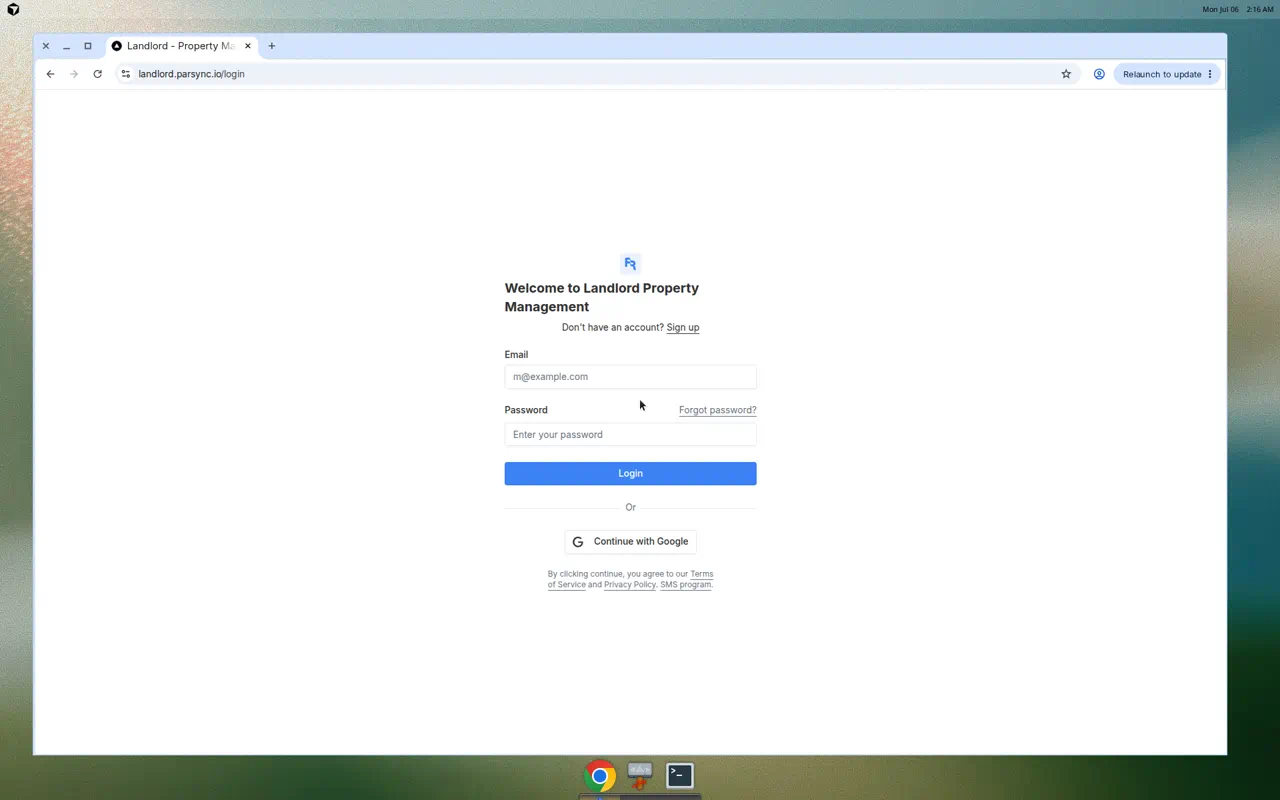Click the clock showing 2:16 AM
This screenshot has height=800, width=1280.
coord(1259,9)
